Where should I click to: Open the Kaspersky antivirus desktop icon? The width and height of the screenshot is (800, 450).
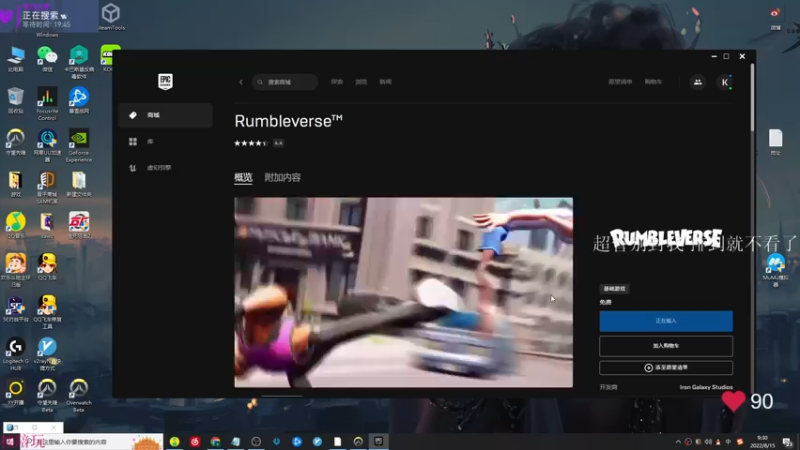coord(79,62)
